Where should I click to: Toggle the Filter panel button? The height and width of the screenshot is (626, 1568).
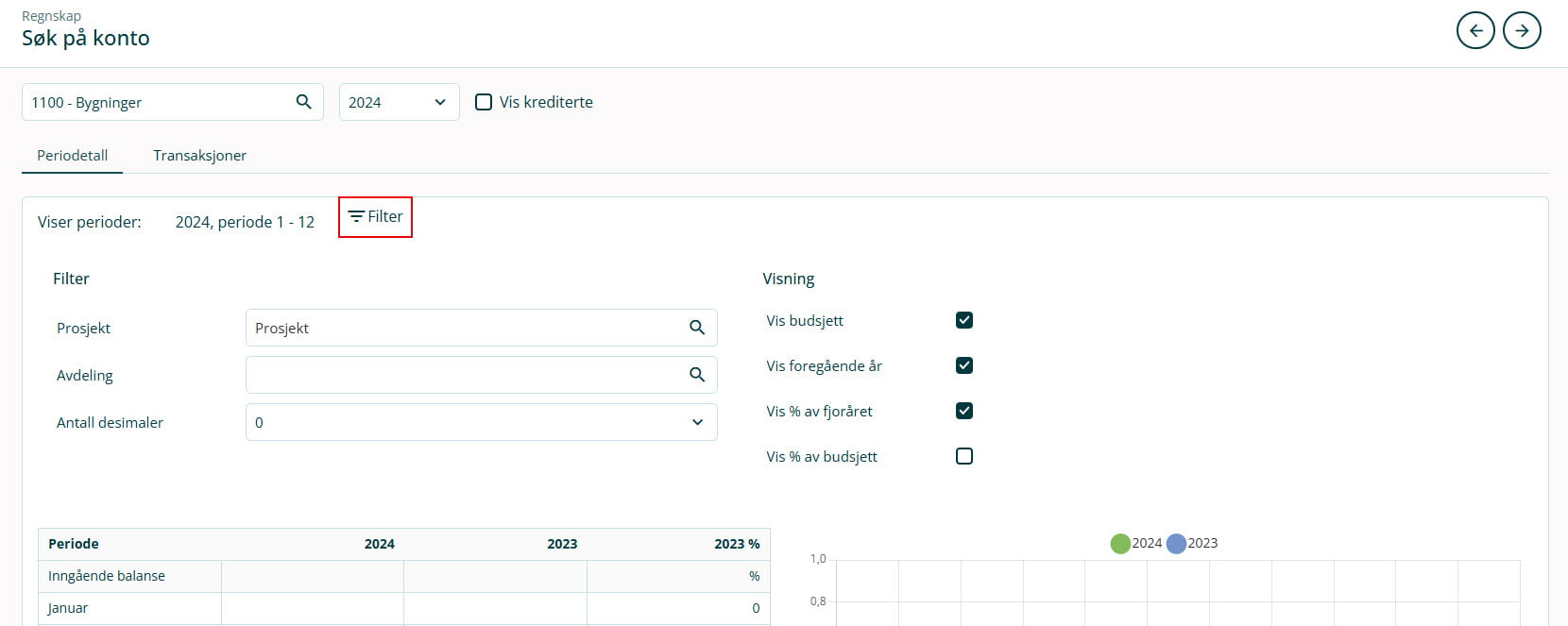click(375, 217)
